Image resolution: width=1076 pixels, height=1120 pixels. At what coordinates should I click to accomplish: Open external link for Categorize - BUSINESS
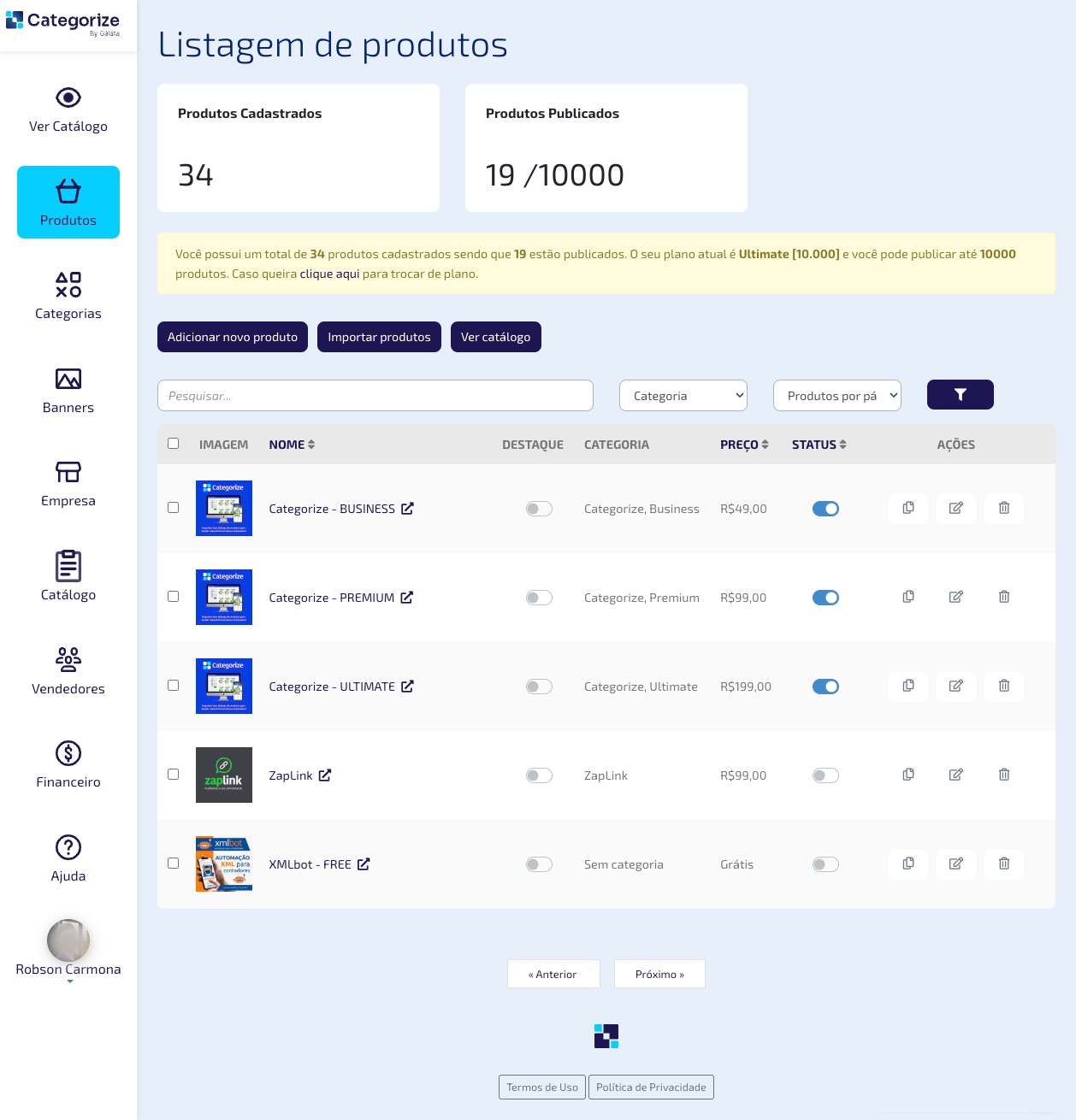[x=408, y=509]
